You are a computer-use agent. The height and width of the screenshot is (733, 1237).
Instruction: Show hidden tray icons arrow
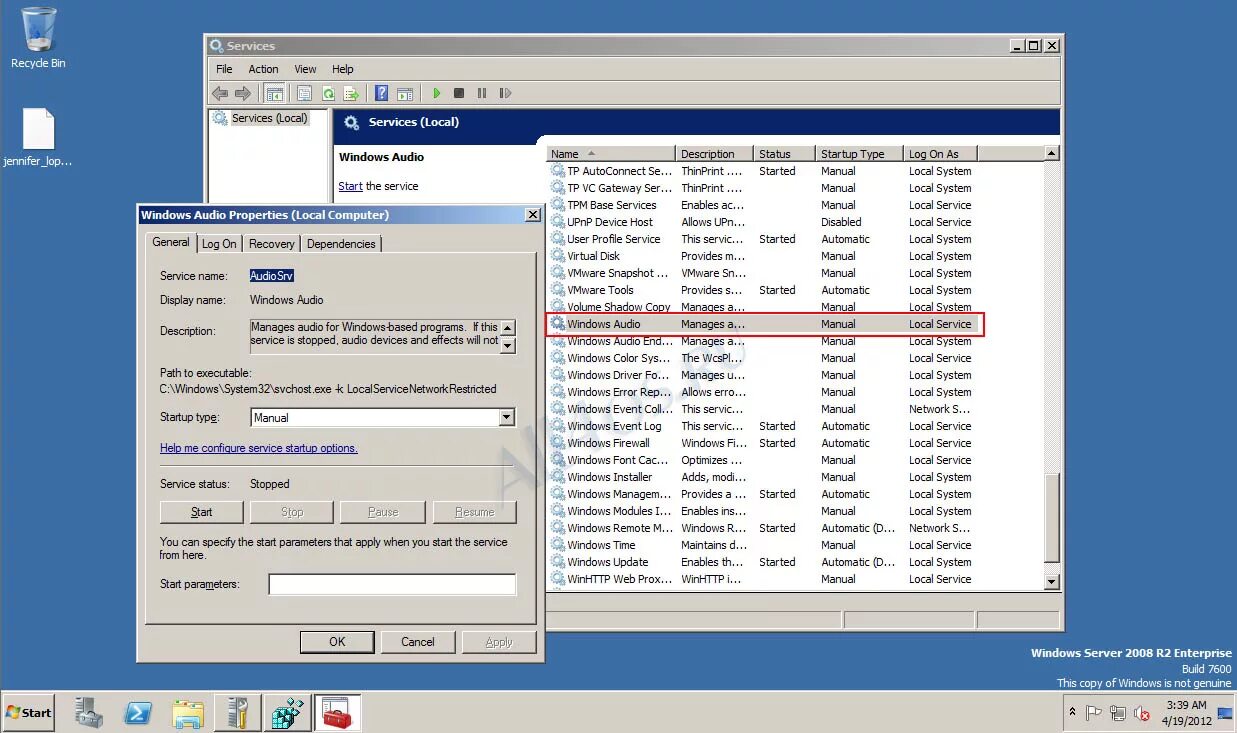tap(1072, 713)
